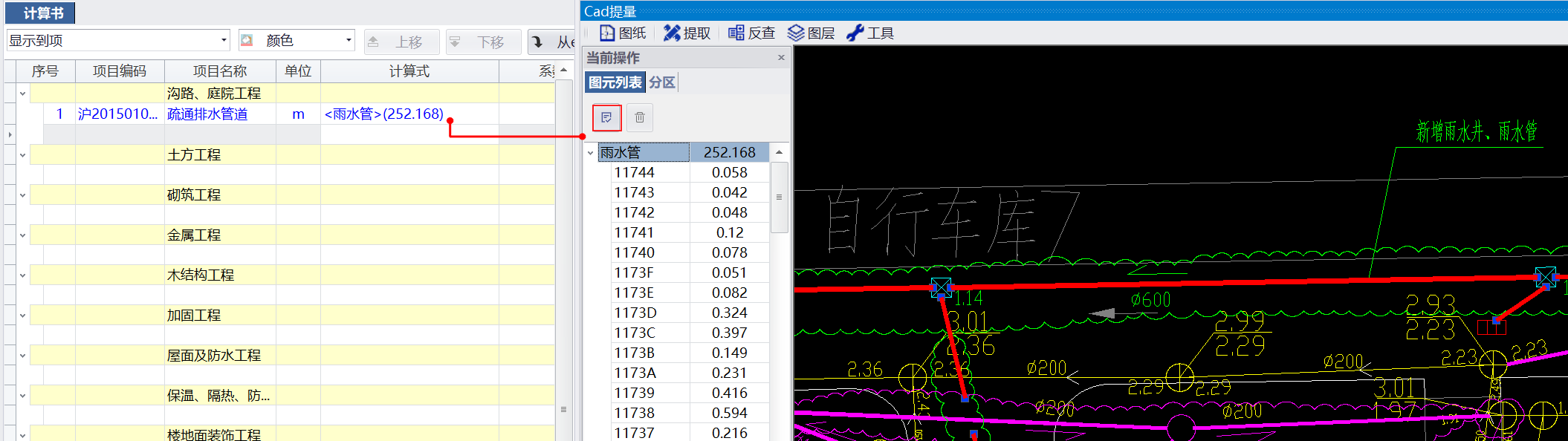Select element row 1173E
The image size is (1568, 441).
(x=690, y=293)
